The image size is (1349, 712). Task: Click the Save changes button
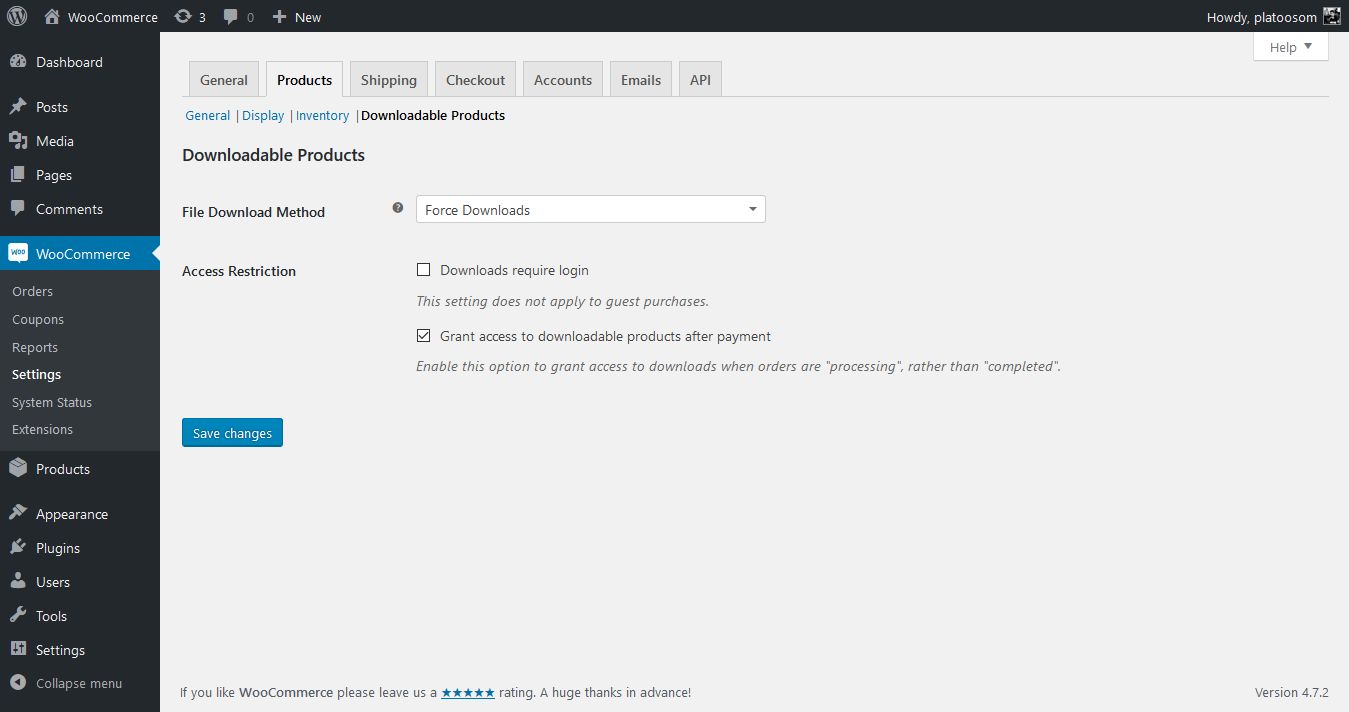point(232,433)
